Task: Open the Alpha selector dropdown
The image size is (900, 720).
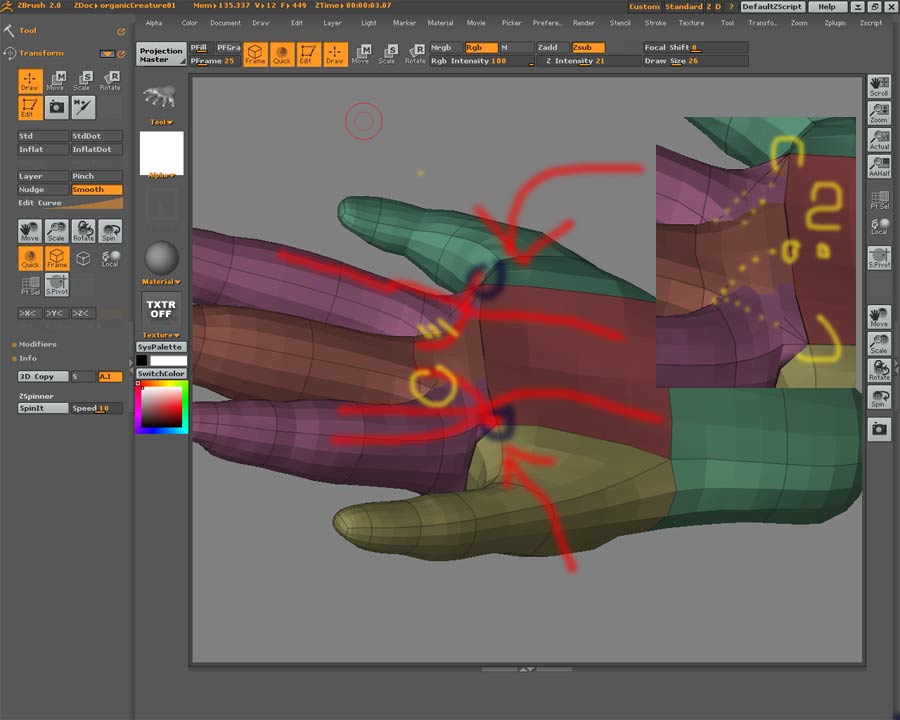Action: click(x=161, y=175)
